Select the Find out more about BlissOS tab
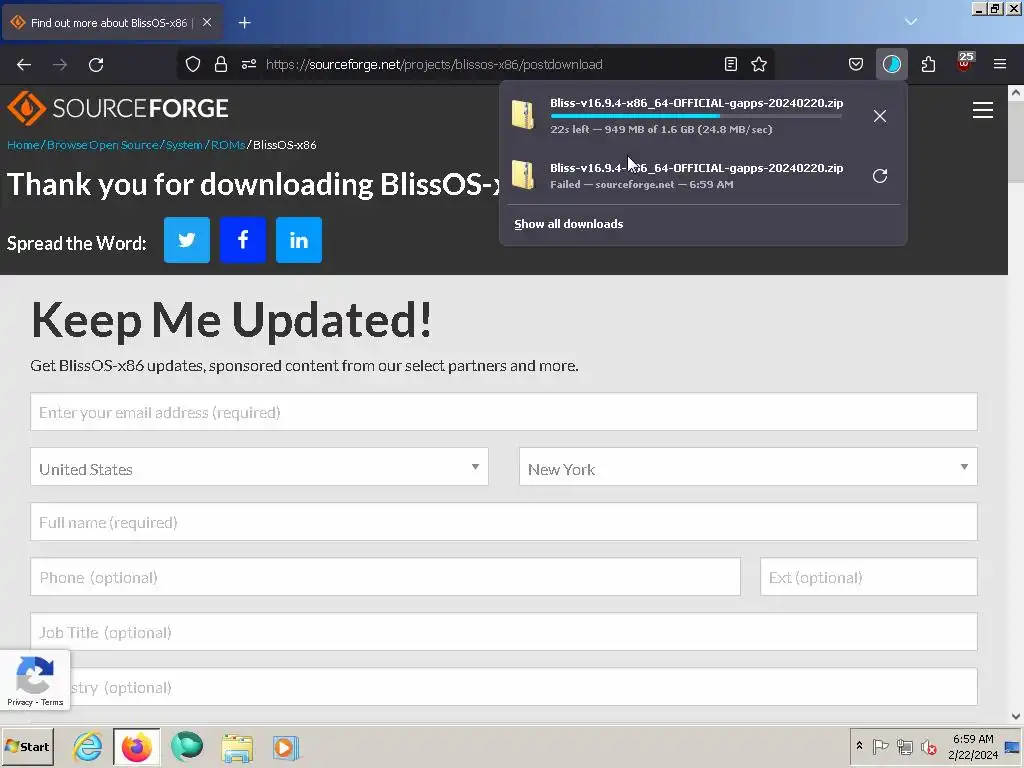The image size is (1024, 768). (x=112, y=22)
